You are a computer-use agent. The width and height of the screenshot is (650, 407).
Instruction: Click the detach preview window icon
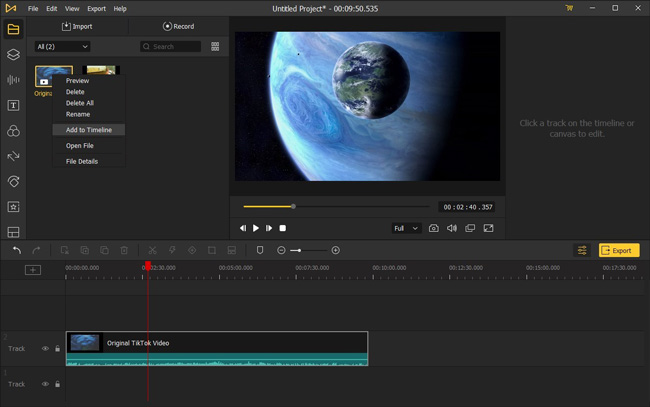470,228
